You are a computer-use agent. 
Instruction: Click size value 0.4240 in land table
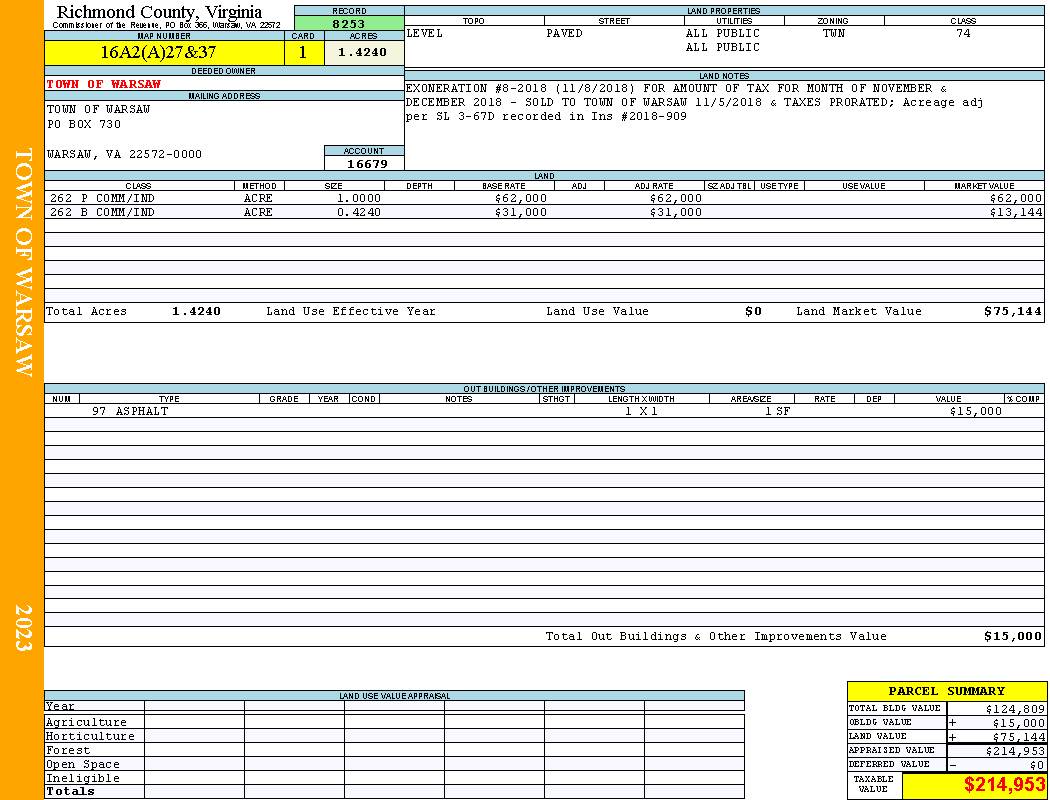tap(359, 212)
